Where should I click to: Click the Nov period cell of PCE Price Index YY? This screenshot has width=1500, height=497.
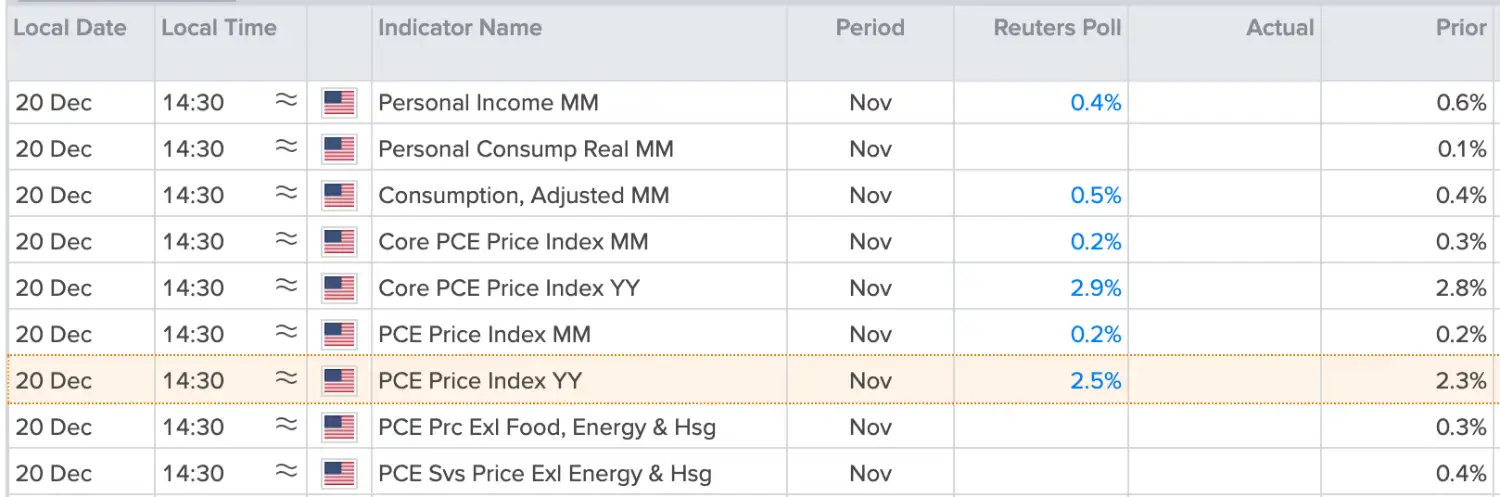(x=870, y=381)
